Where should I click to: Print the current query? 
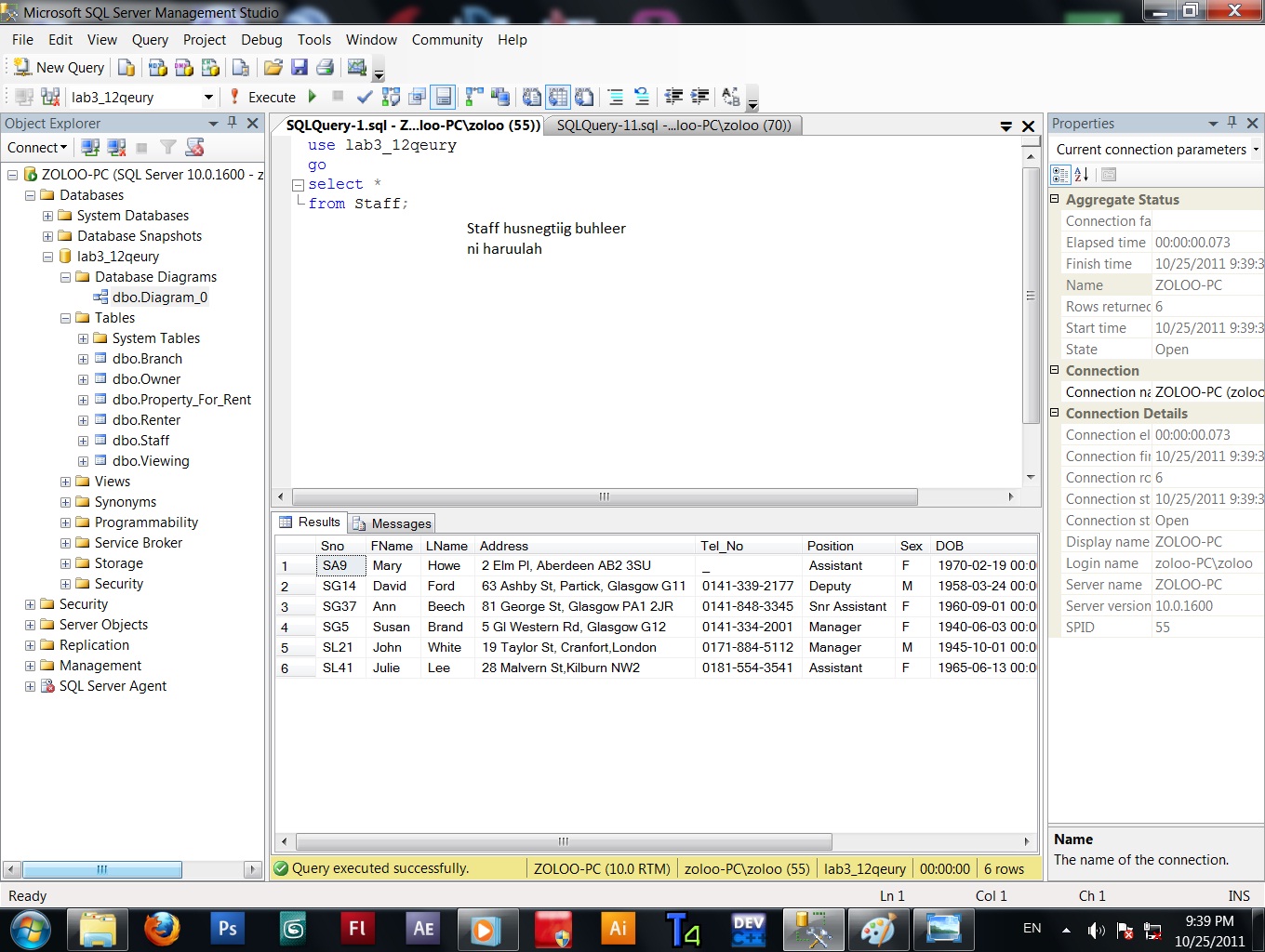[325, 67]
